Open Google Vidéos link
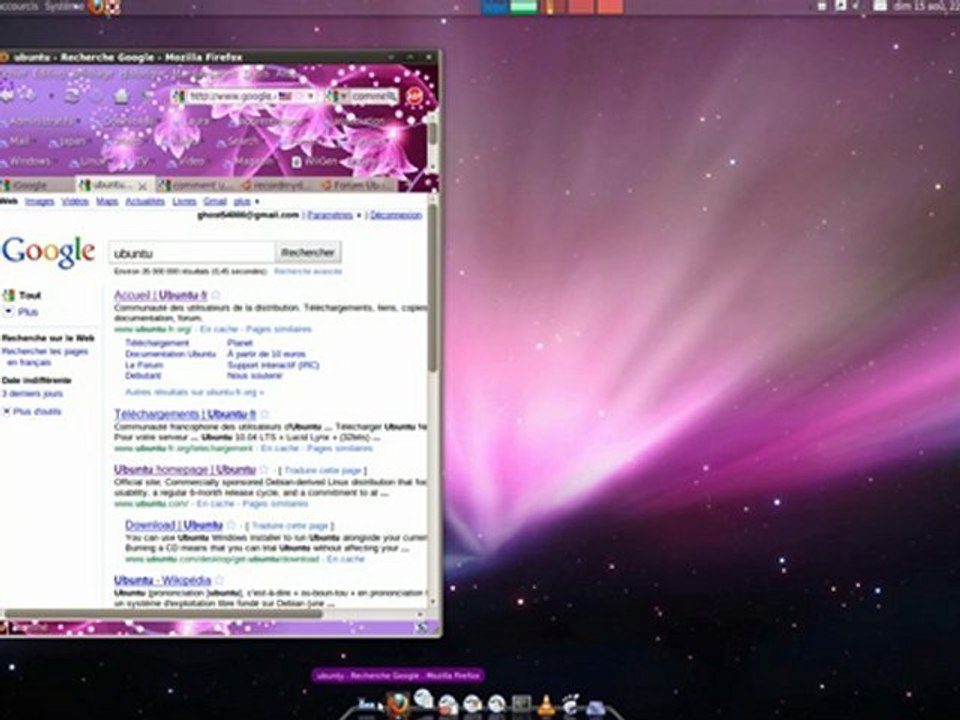Image resolution: width=960 pixels, height=720 pixels. tap(75, 201)
